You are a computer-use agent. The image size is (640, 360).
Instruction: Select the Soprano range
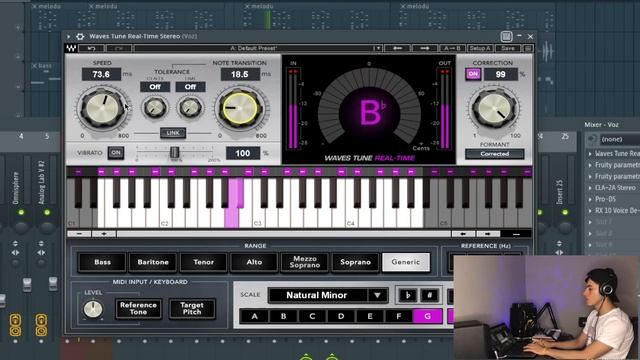tap(355, 262)
